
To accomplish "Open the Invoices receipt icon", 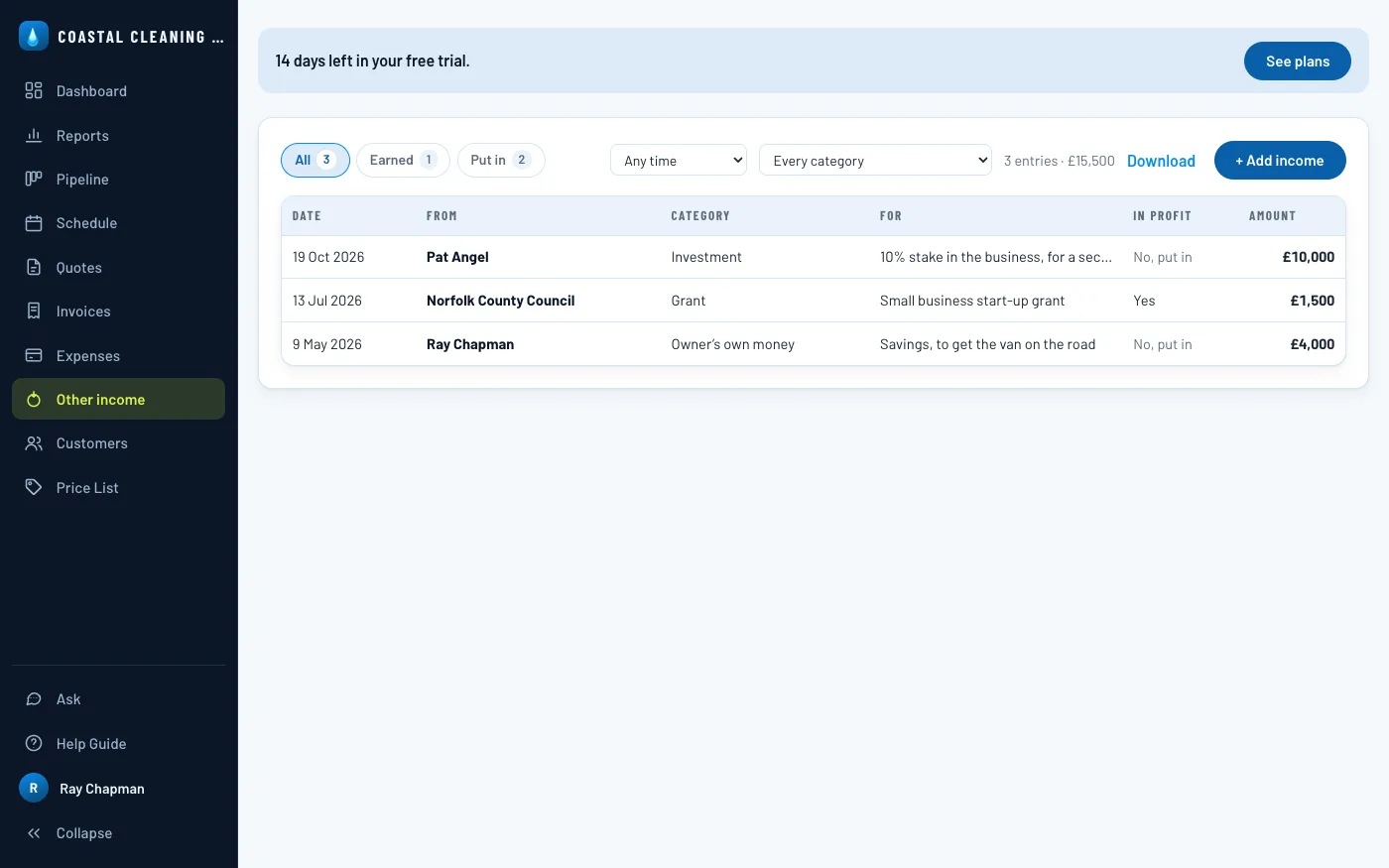I will point(34,311).
